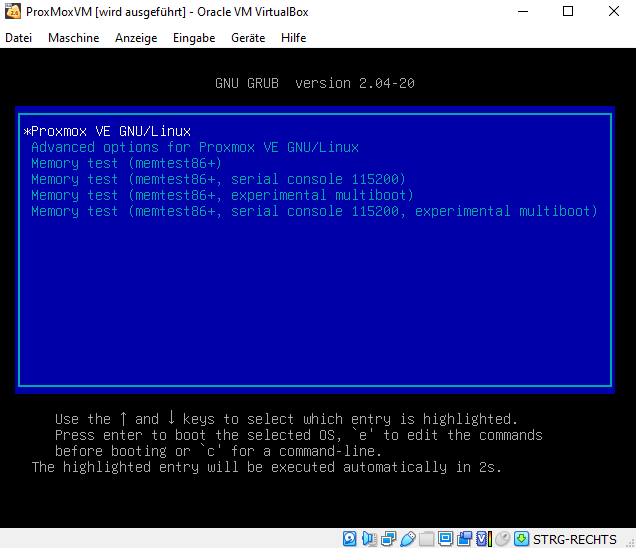Close the ProxMoxVM window
This screenshot has height=548, width=636.
click(614, 11)
